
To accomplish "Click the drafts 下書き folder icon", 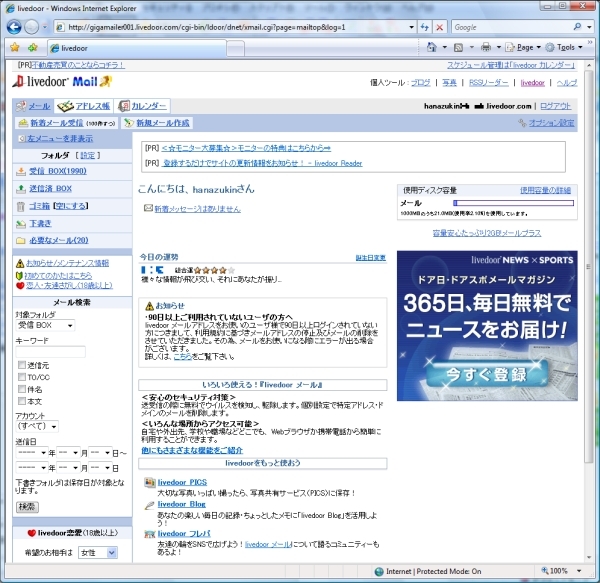I will [x=21, y=224].
